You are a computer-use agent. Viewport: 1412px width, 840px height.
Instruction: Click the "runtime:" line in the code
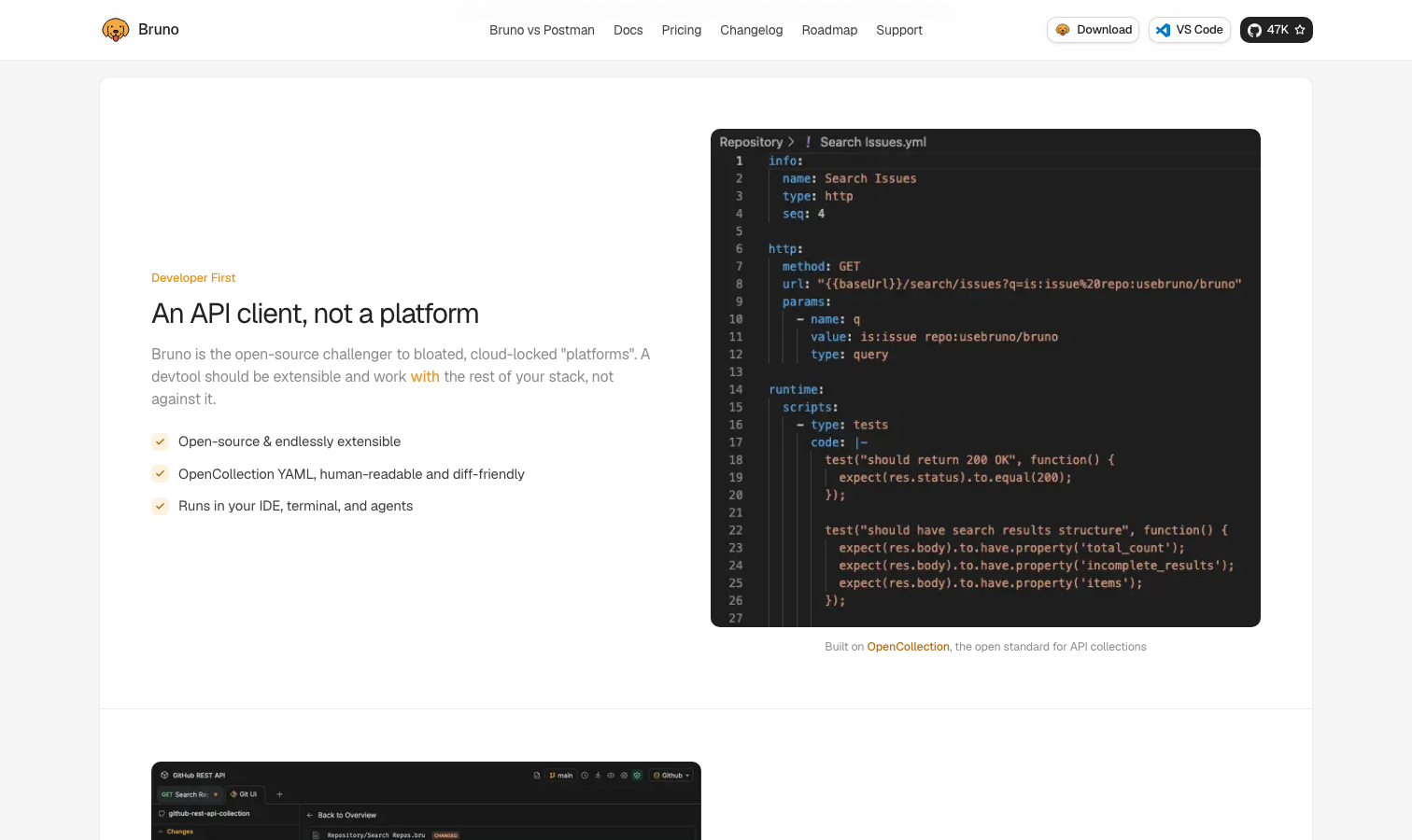[796, 390]
